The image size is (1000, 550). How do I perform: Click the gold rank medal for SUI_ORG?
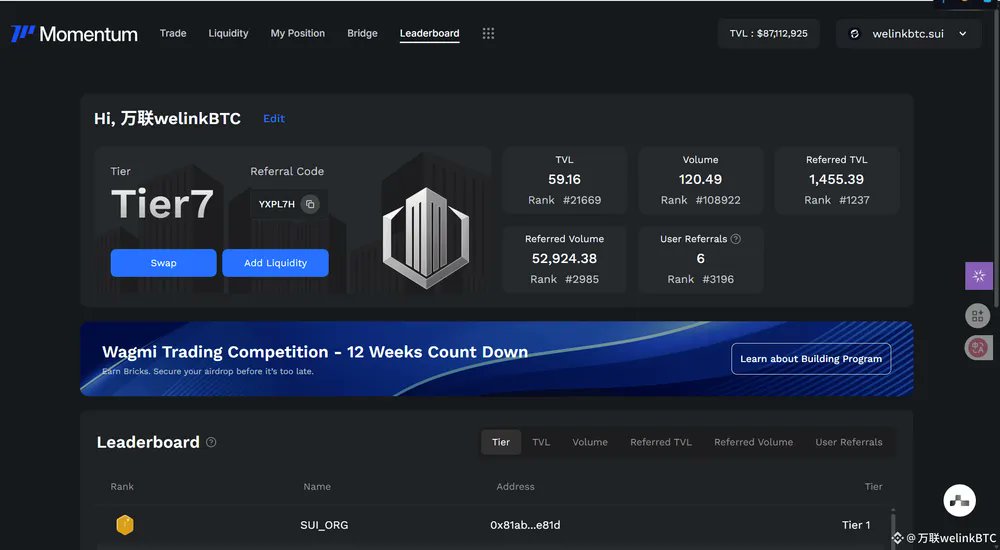125,525
